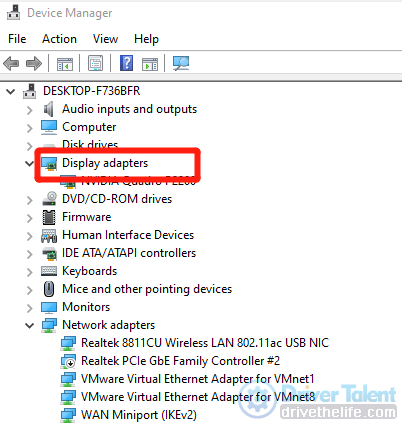The image size is (402, 424).
Task: Go back with the toolbar Back arrow
Action: coord(11,63)
